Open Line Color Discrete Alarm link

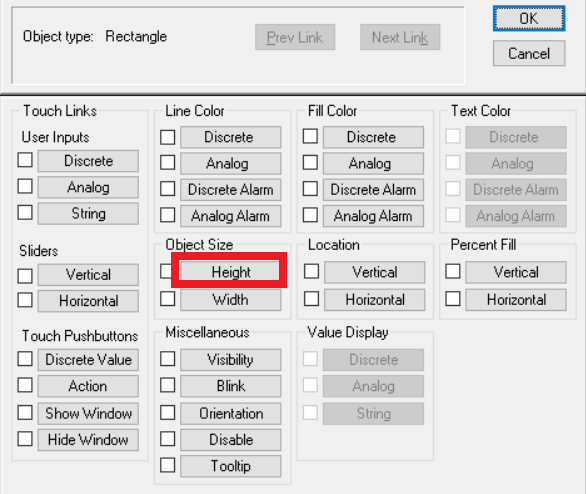231,189
